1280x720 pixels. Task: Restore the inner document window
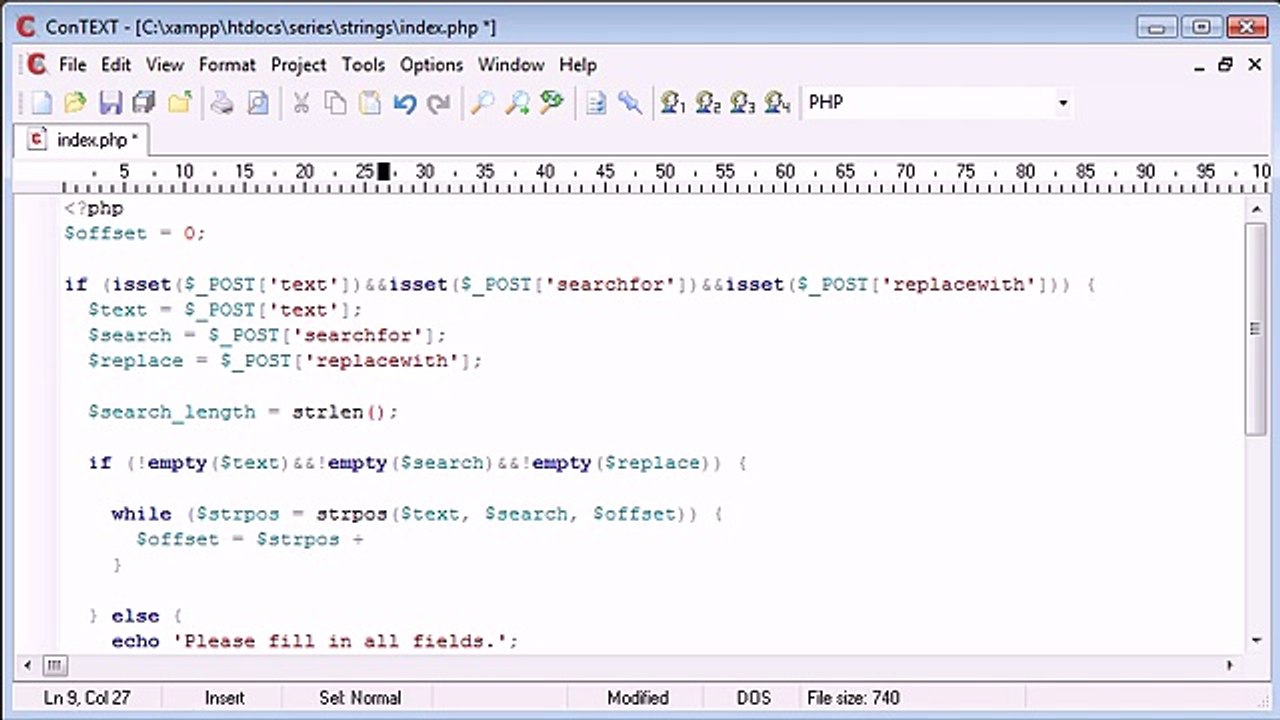pyautogui.click(x=1226, y=66)
